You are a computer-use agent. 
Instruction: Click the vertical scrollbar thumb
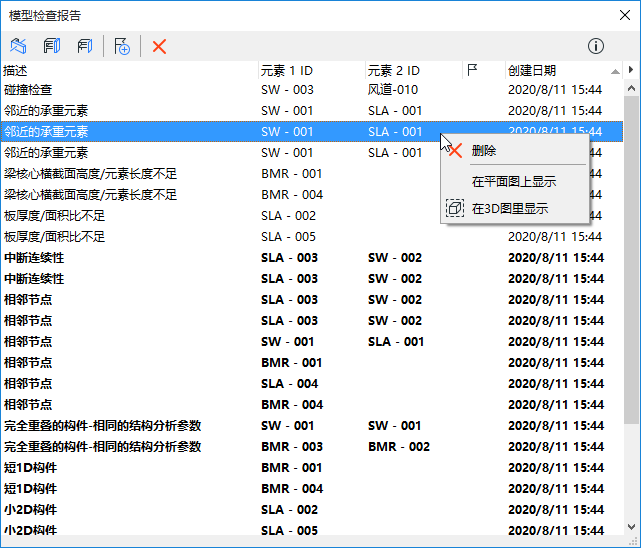click(631, 260)
